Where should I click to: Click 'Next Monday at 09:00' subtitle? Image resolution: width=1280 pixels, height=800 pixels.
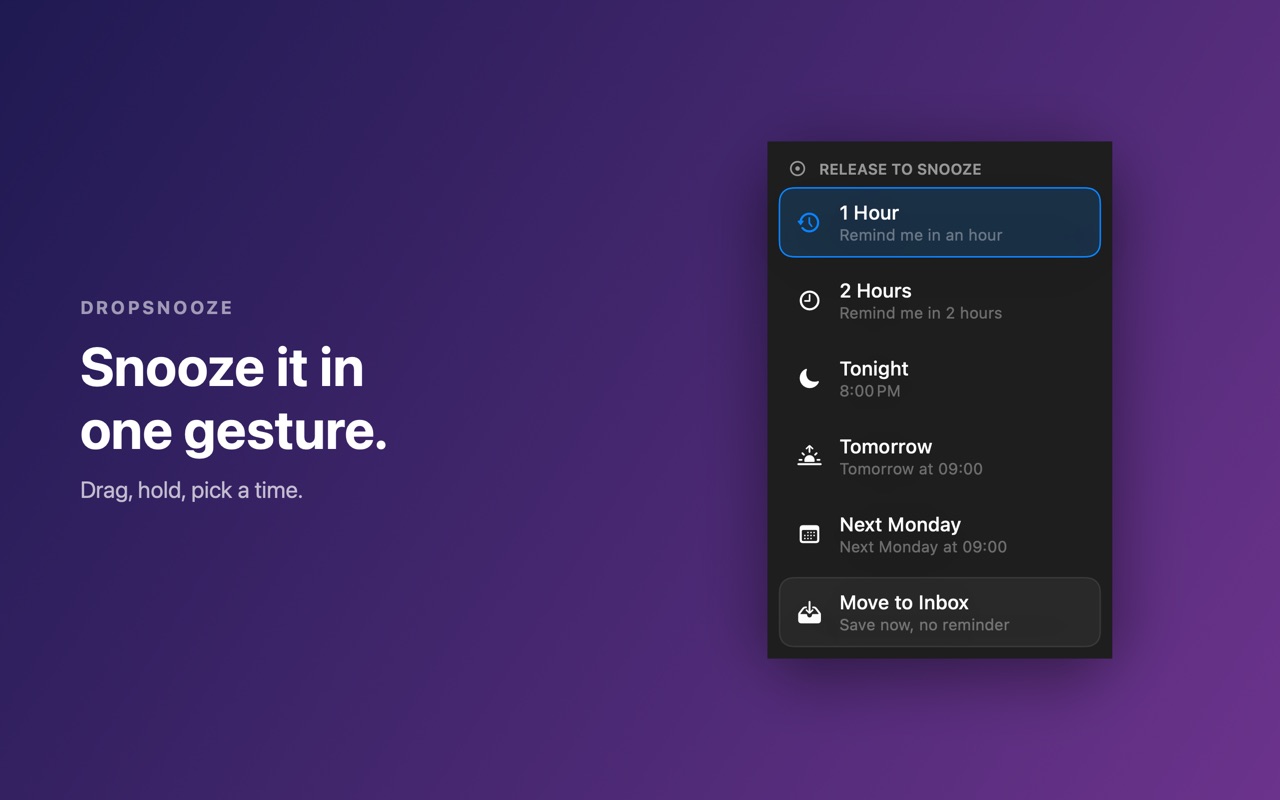[x=923, y=547]
